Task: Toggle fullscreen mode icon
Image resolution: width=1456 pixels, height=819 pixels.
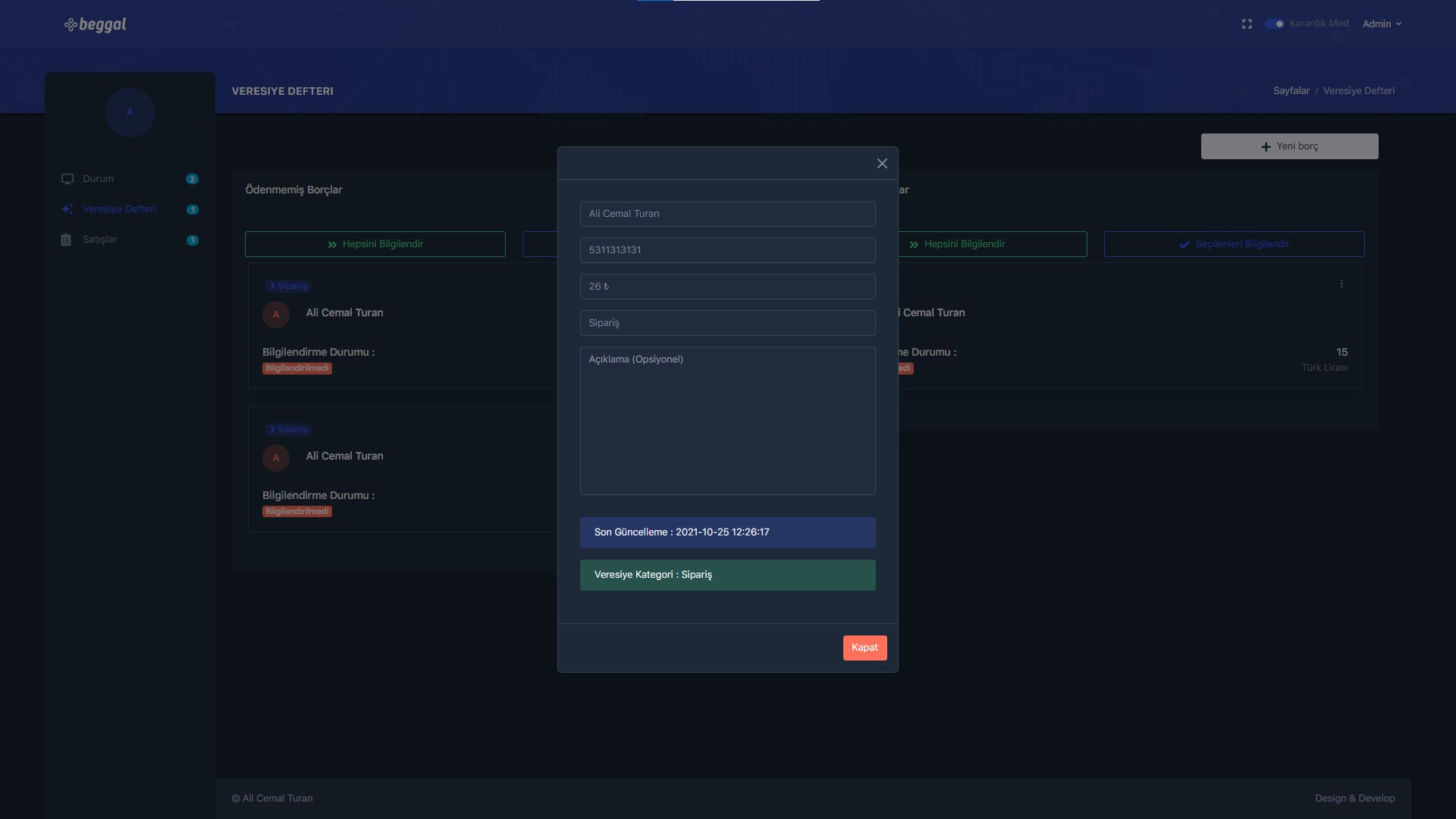Action: (1247, 24)
